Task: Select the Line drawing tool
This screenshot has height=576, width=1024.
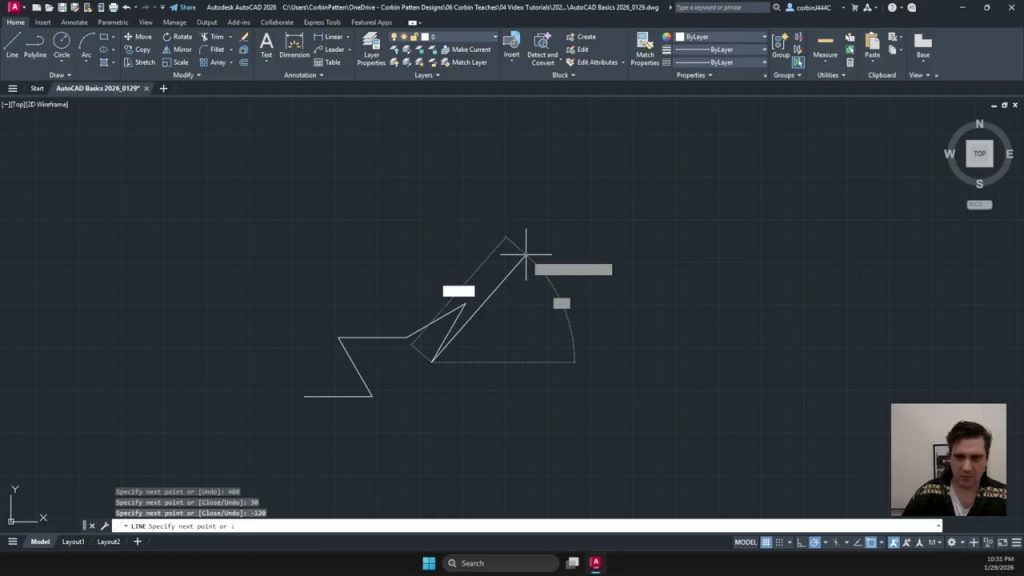Action: click(x=12, y=44)
